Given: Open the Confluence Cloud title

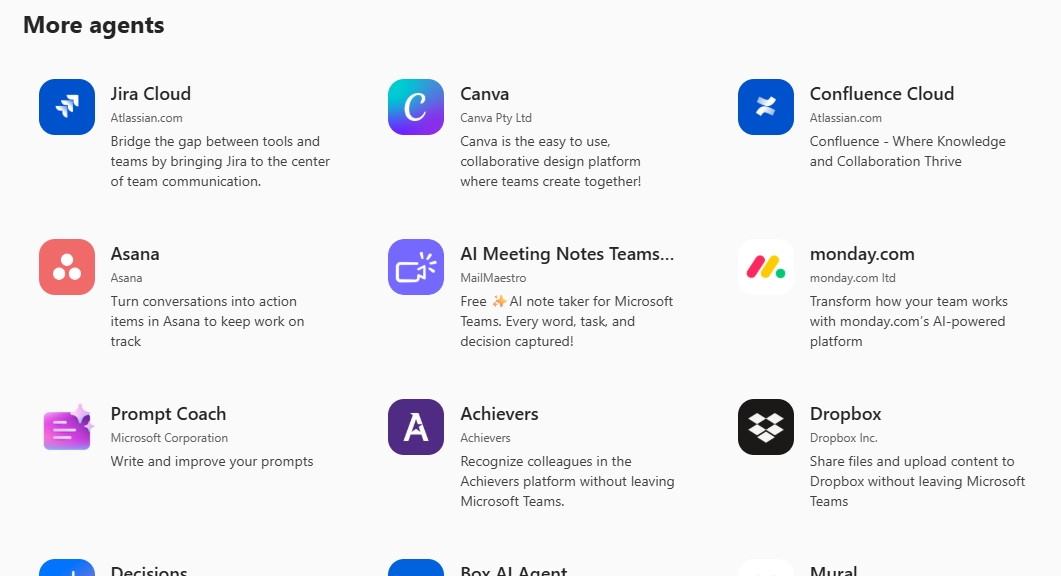Looking at the screenshot, I should click(882, 93).
